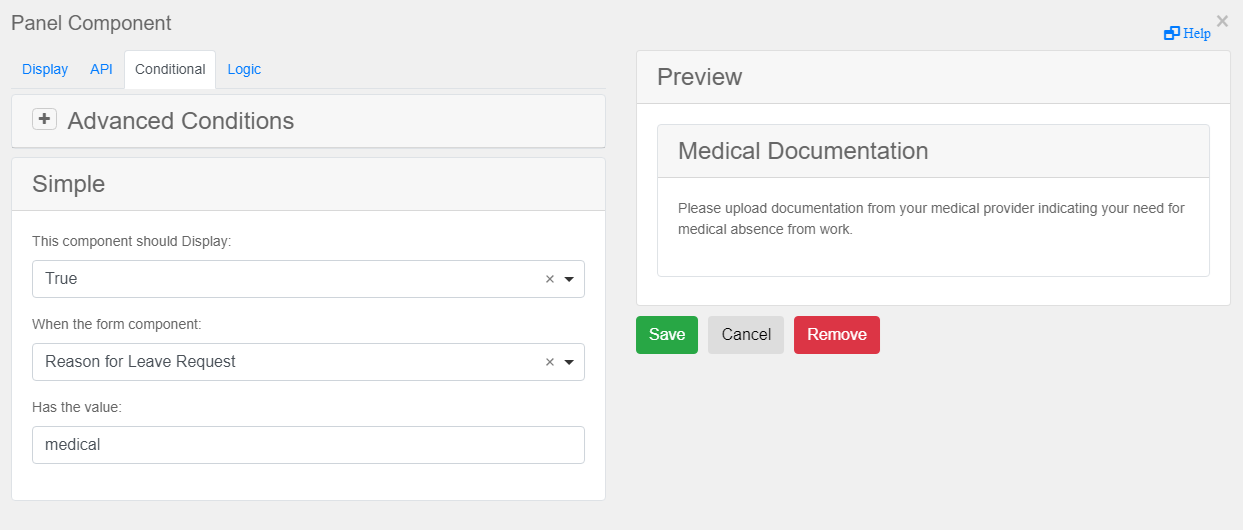Click the 'True' select box text
This screenshot has height=530, width=1243.
point(61,279)
